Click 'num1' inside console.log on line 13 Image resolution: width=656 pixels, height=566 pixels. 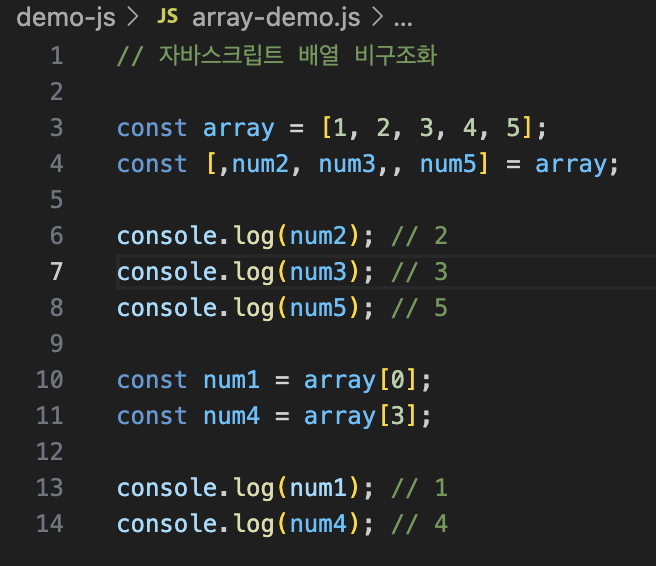coord(318,488)
